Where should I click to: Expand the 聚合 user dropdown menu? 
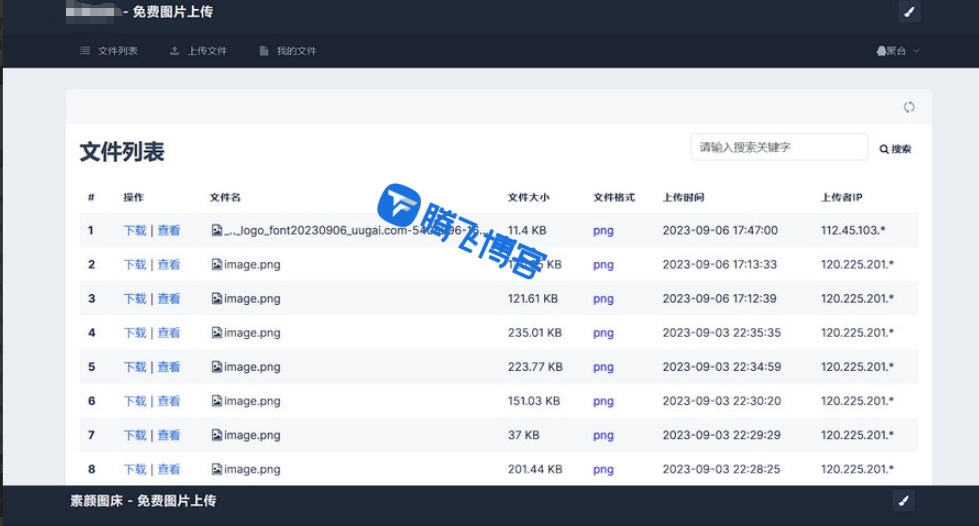pyautogui.click(x=897, y=51)
